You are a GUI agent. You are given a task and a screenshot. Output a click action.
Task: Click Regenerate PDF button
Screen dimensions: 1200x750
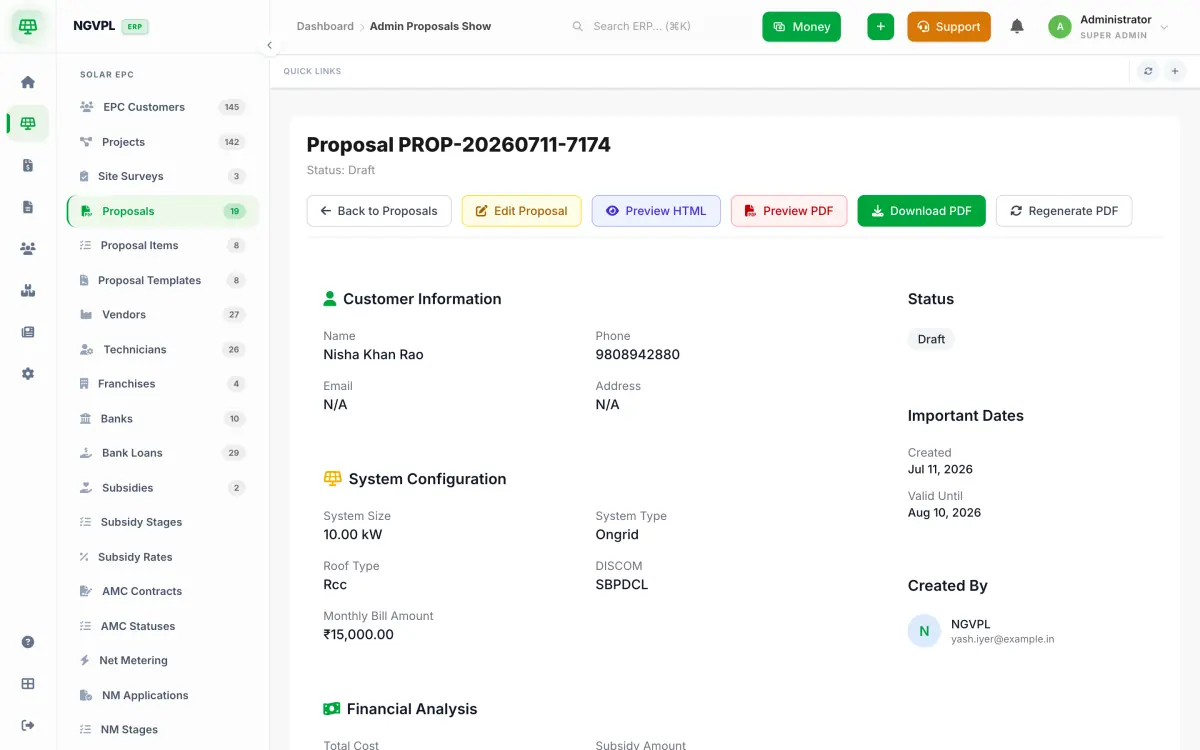point(1064,211)
